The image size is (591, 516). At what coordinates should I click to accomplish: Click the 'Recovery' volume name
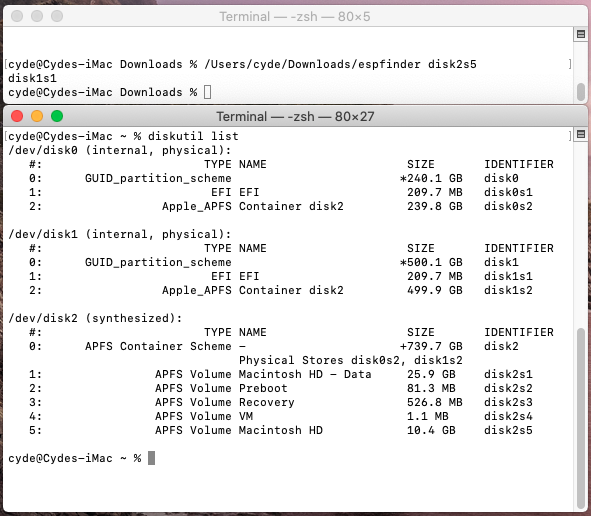[x=266, y=402]
